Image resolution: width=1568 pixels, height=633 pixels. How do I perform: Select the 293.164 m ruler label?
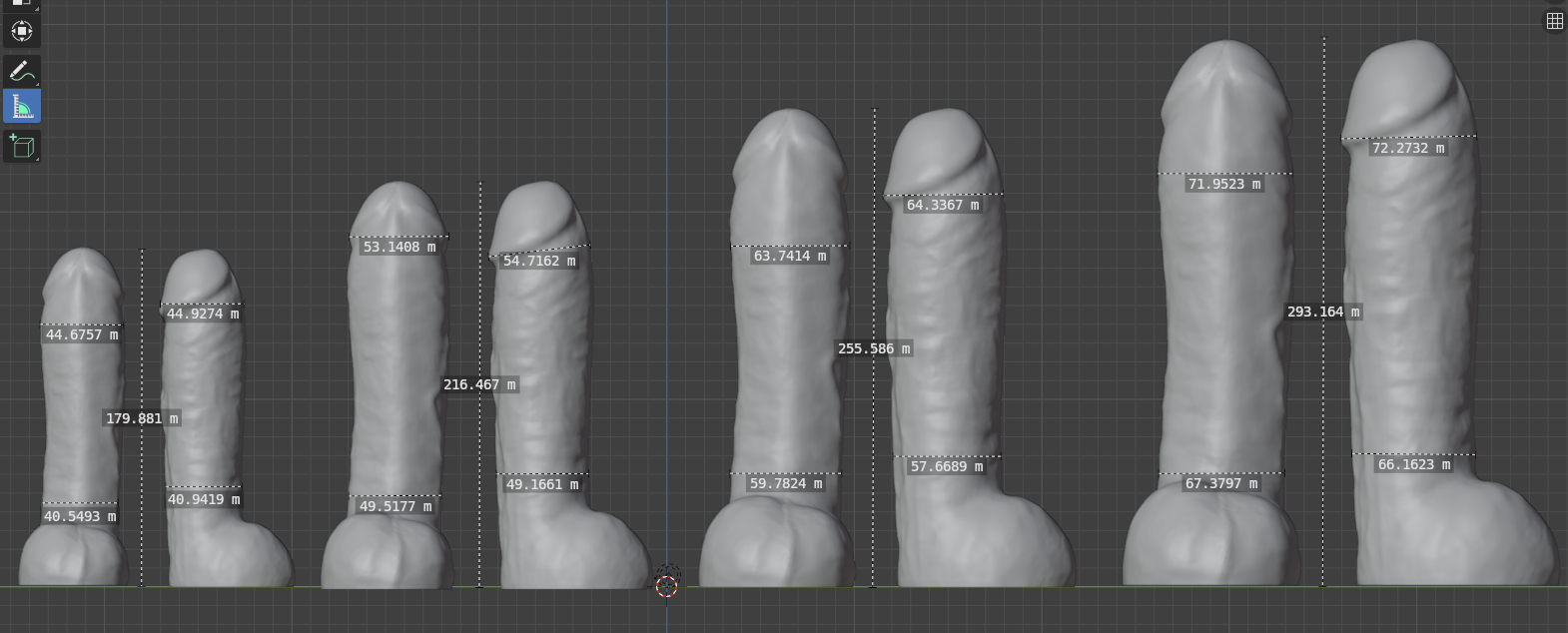tap(1323, 312)
